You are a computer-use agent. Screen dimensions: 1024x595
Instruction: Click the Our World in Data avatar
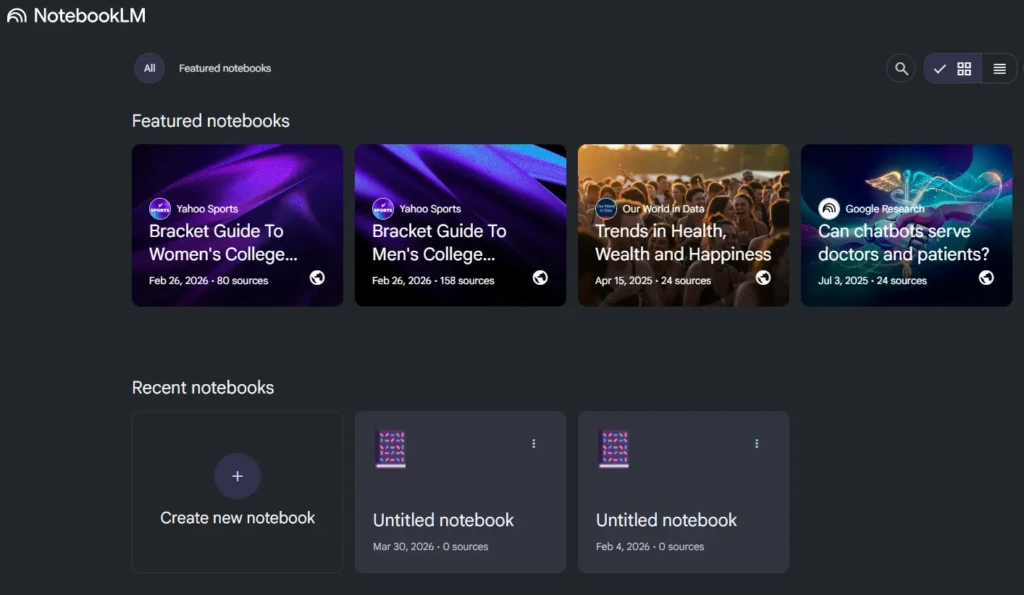pos(605,208)
